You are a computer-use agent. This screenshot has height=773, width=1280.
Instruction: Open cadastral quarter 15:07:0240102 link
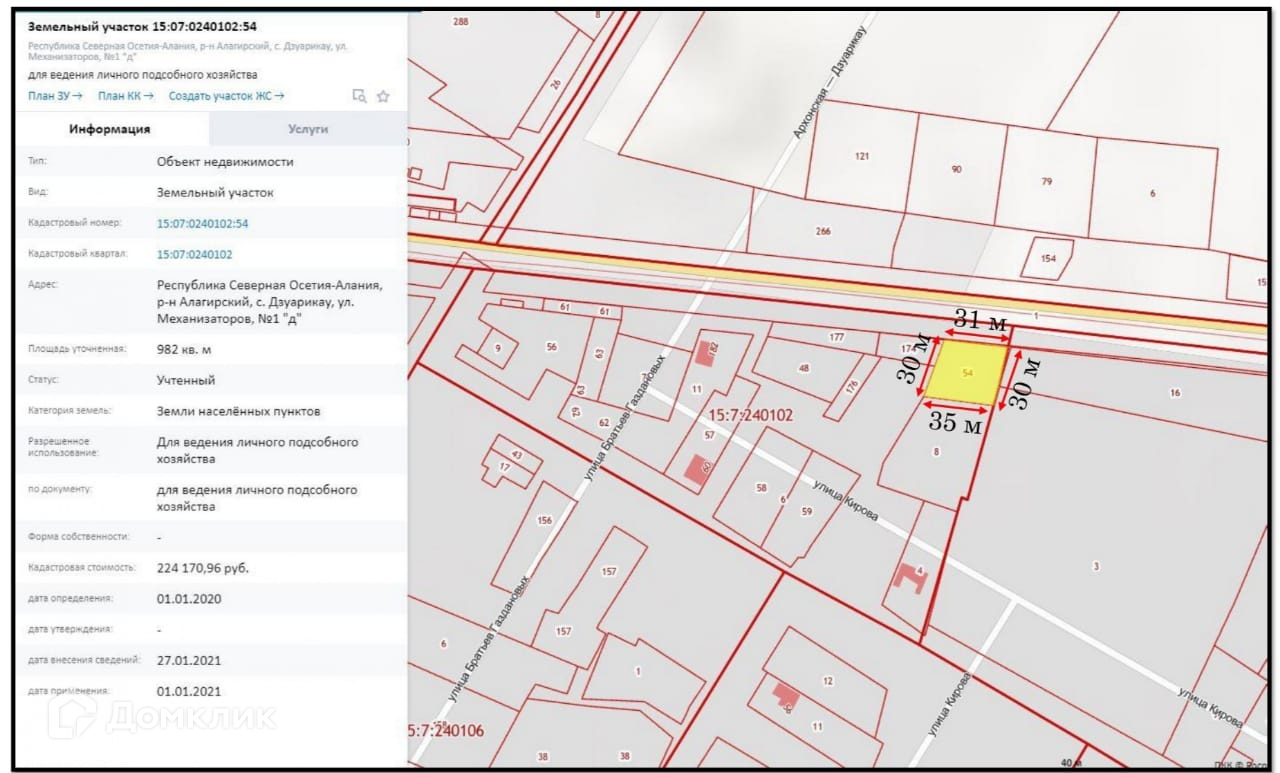pyautogui.click(x=194, y=254)
